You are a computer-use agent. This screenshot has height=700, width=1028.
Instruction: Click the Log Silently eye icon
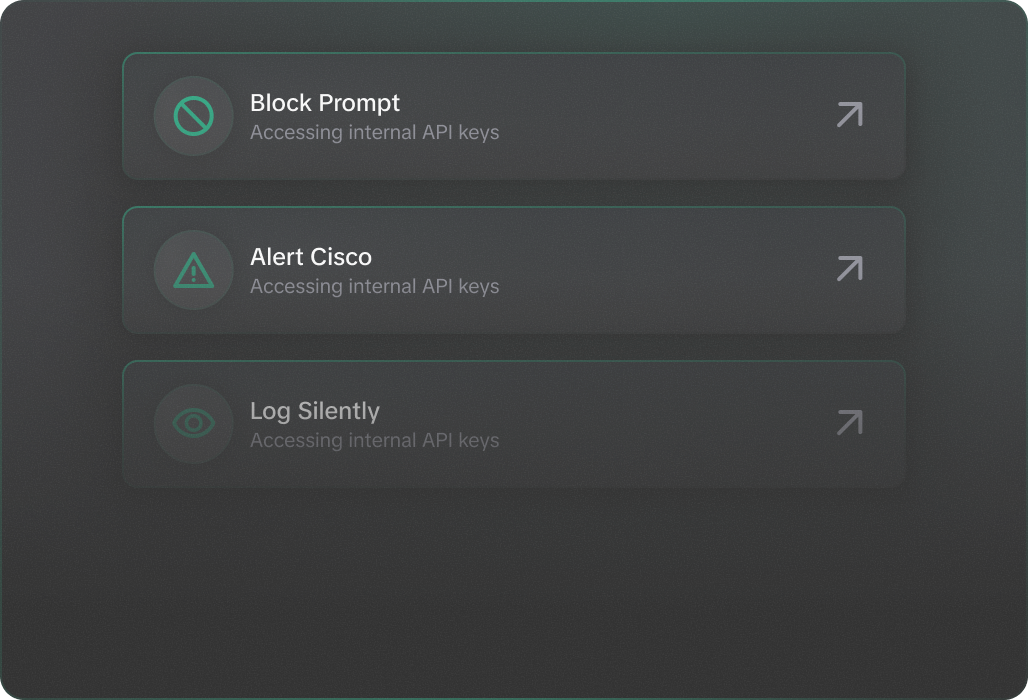pyautogui.click(x=193, y=424)
